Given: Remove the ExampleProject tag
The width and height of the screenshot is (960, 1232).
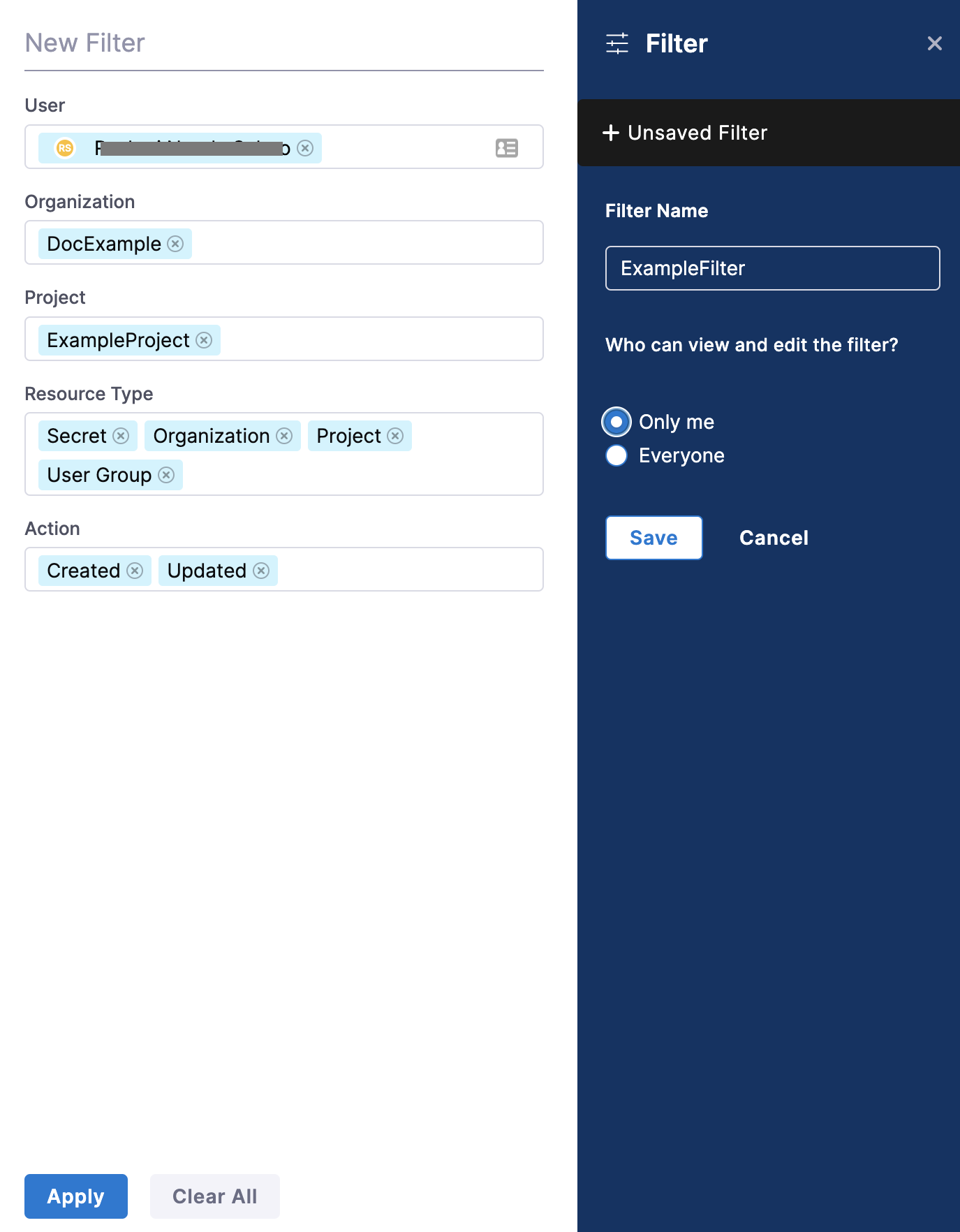Looking at the screenshot, I should [204, 340].
